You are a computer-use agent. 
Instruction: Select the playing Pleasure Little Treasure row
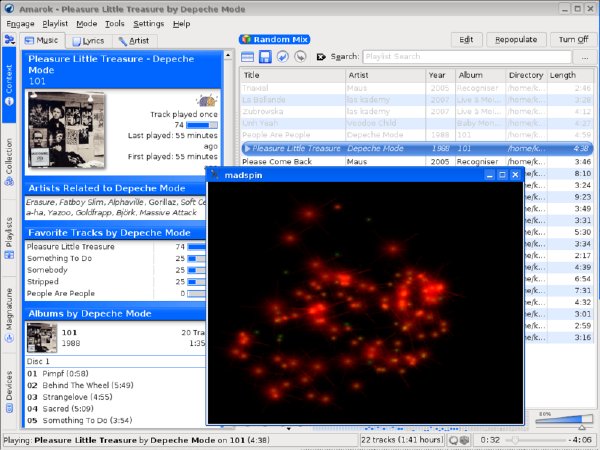[x=417, y=148]
